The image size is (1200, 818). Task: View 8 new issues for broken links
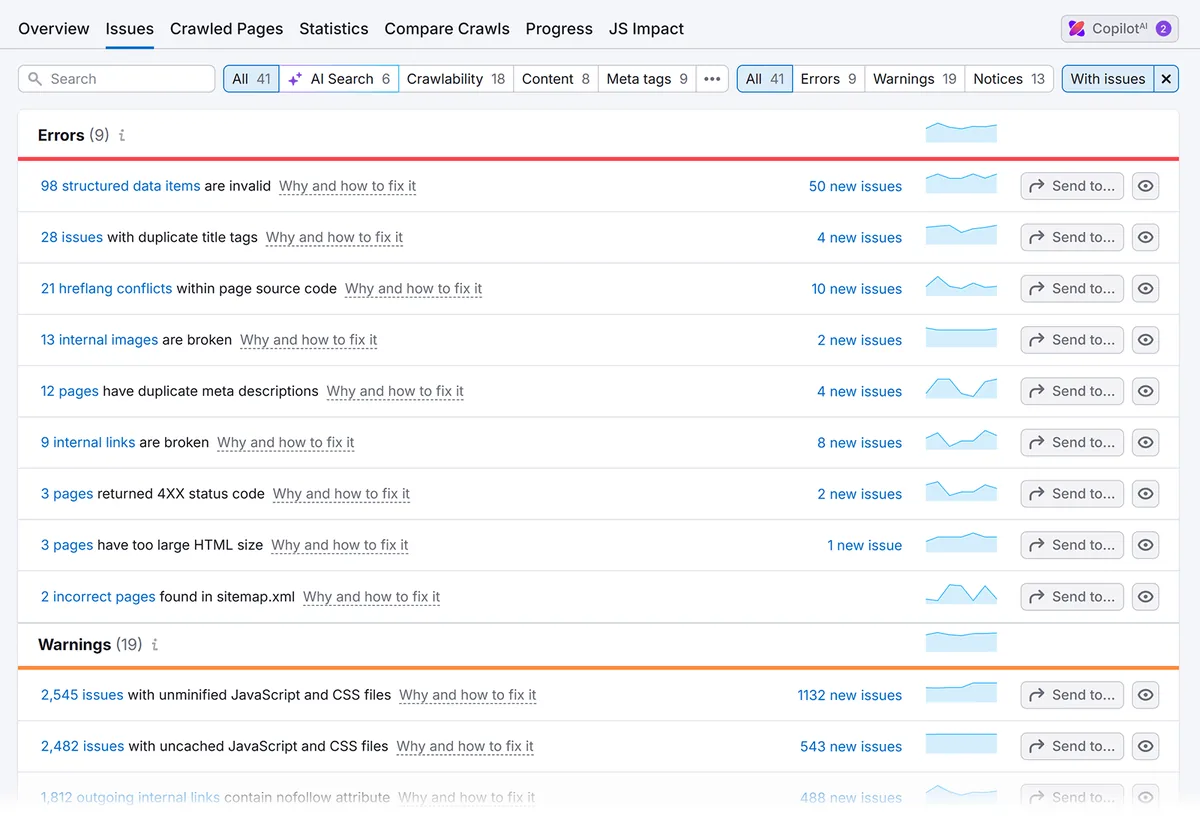click(x=859, y=442)
